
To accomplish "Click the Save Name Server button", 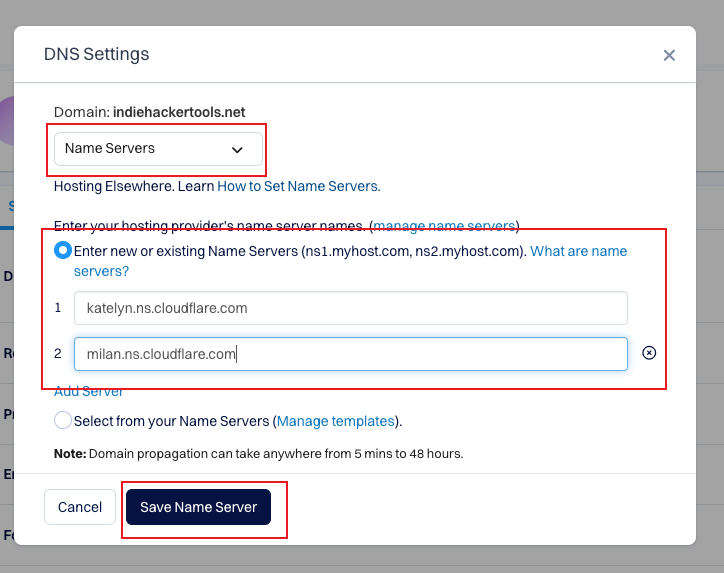I will coord(199,507).
